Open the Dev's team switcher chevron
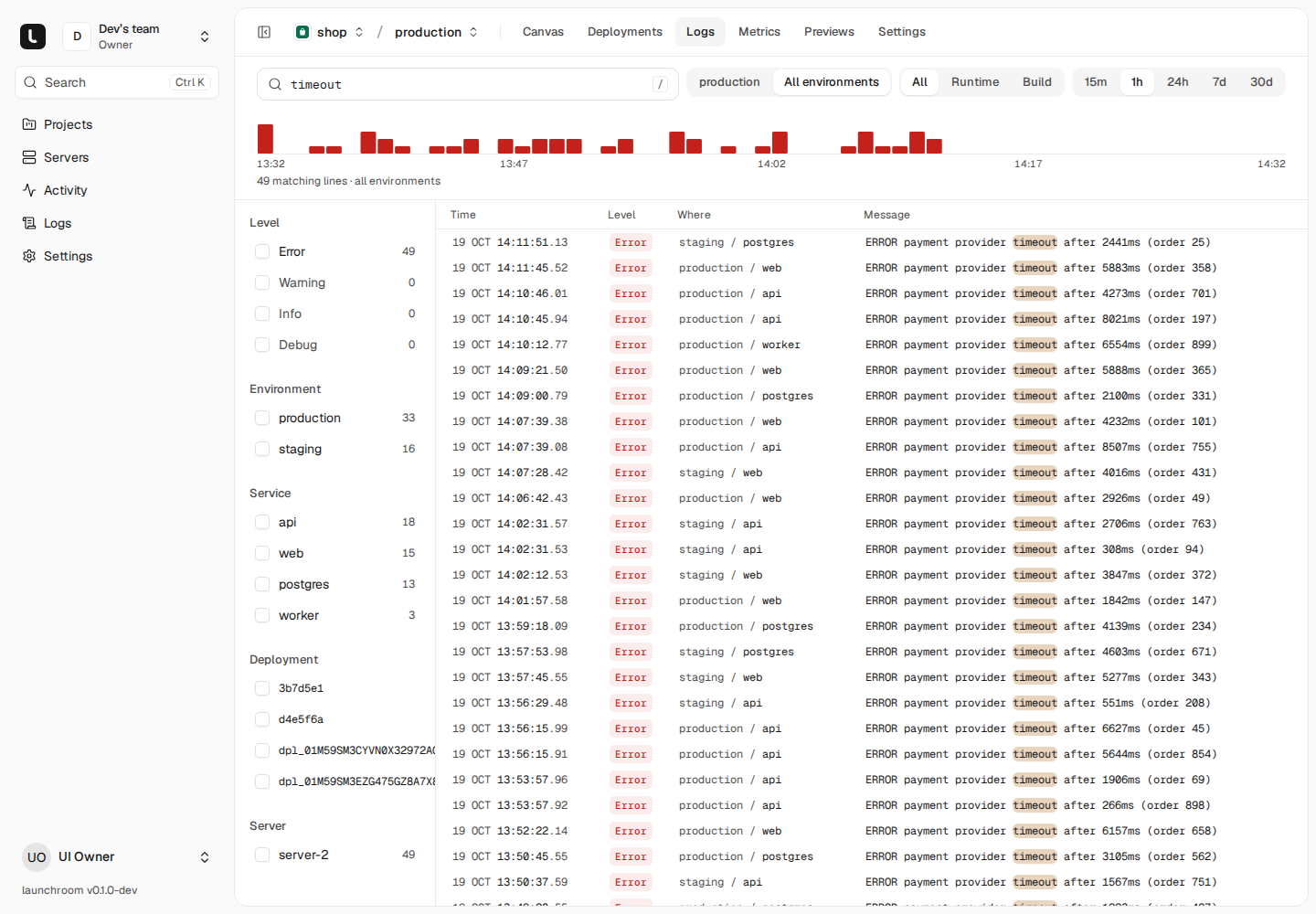 (205, 37)
